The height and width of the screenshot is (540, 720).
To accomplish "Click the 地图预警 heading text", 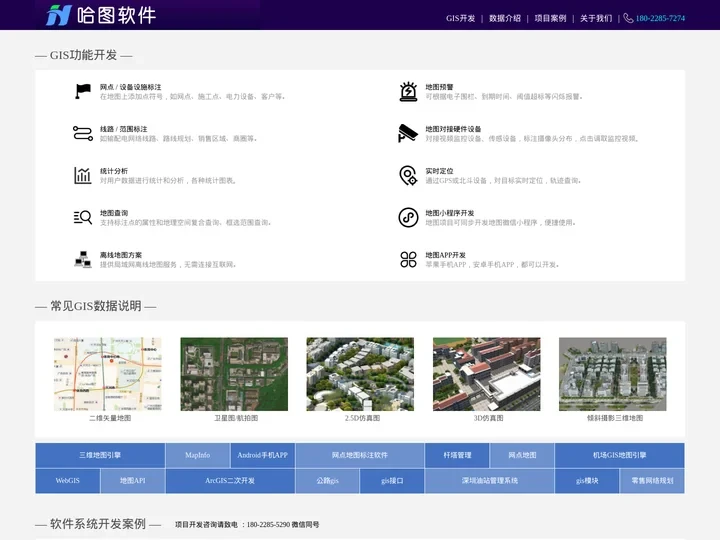I will (x=439, y=87).
